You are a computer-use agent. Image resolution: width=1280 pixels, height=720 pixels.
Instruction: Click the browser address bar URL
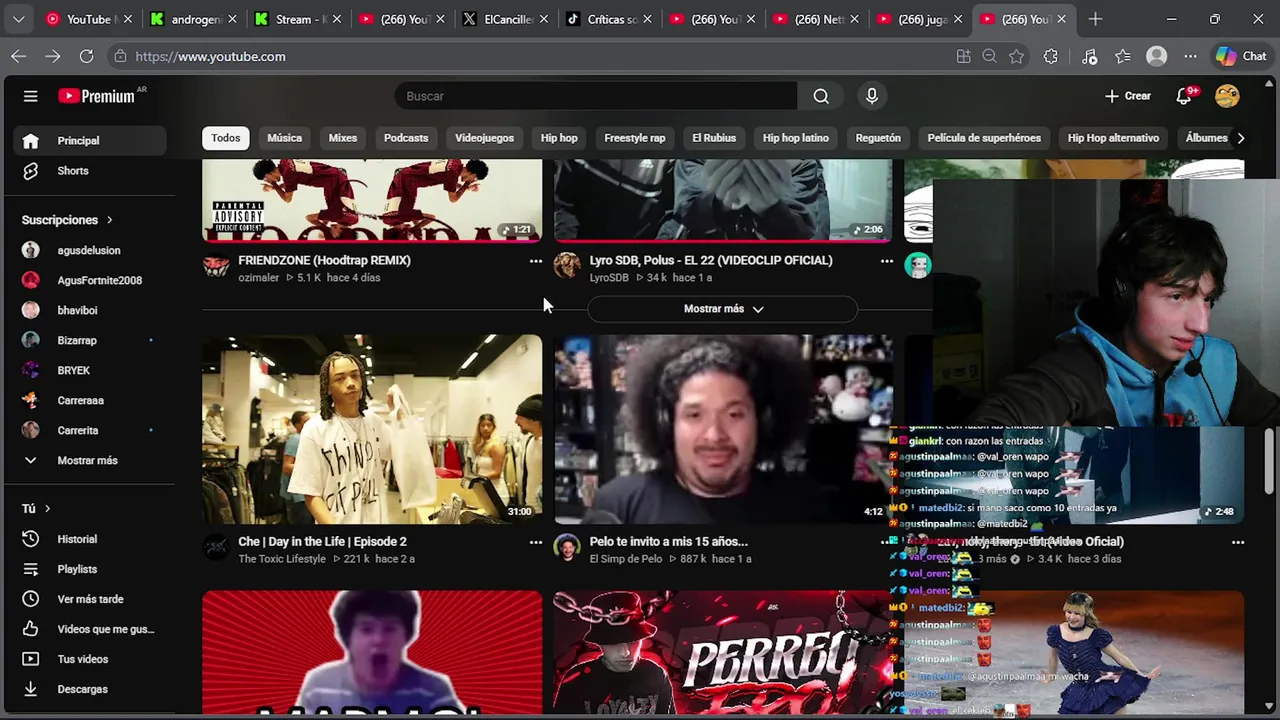pyautogui.click(x=210, y=56)
